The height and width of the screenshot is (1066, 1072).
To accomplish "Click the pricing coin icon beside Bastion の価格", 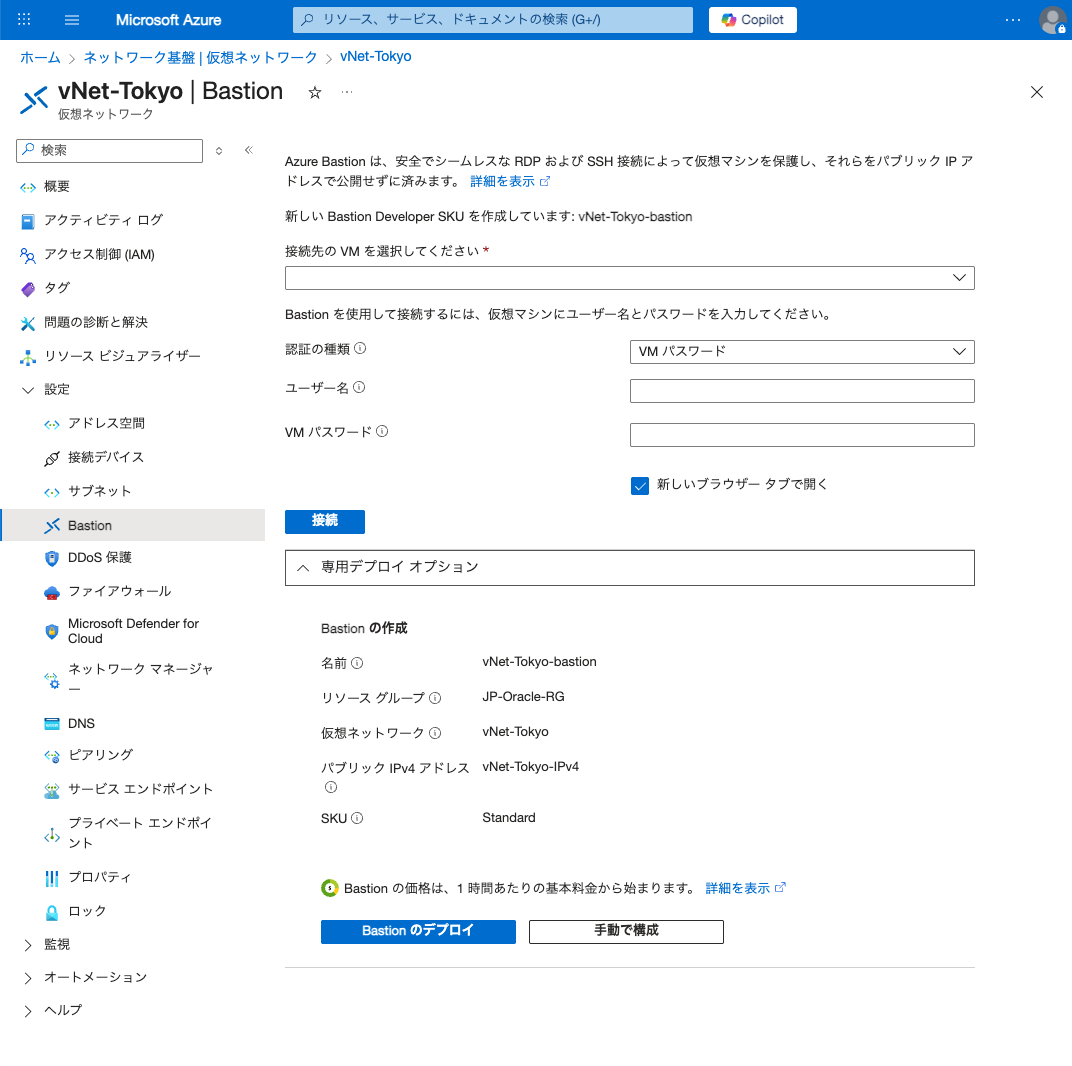I will [x=330, y=888].
